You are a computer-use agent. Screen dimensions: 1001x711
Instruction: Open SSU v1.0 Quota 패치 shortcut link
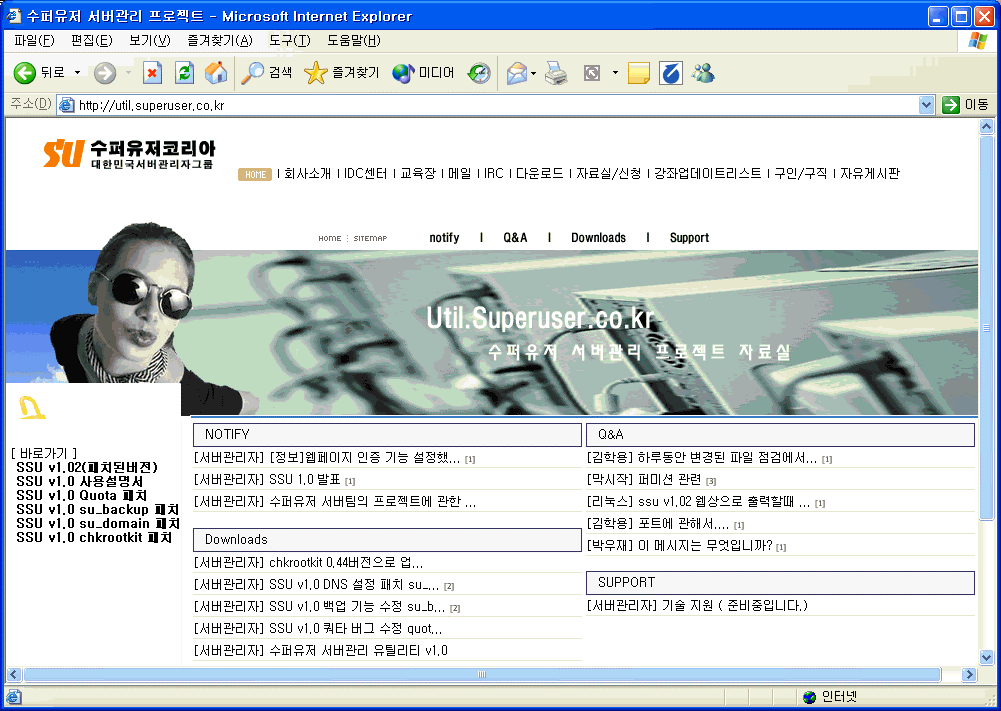coord(82,495)
